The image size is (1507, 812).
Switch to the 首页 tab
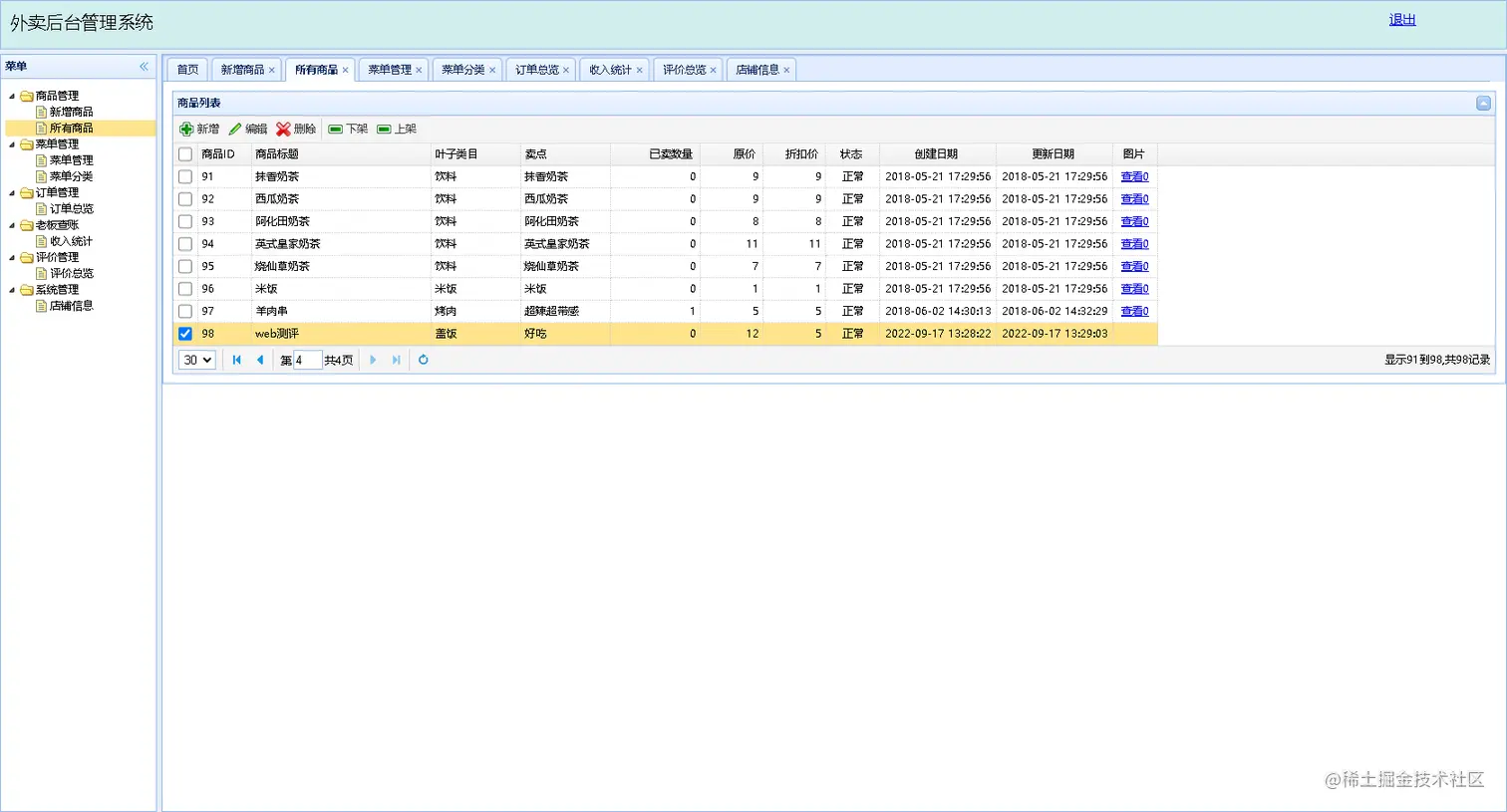point(187,70)
